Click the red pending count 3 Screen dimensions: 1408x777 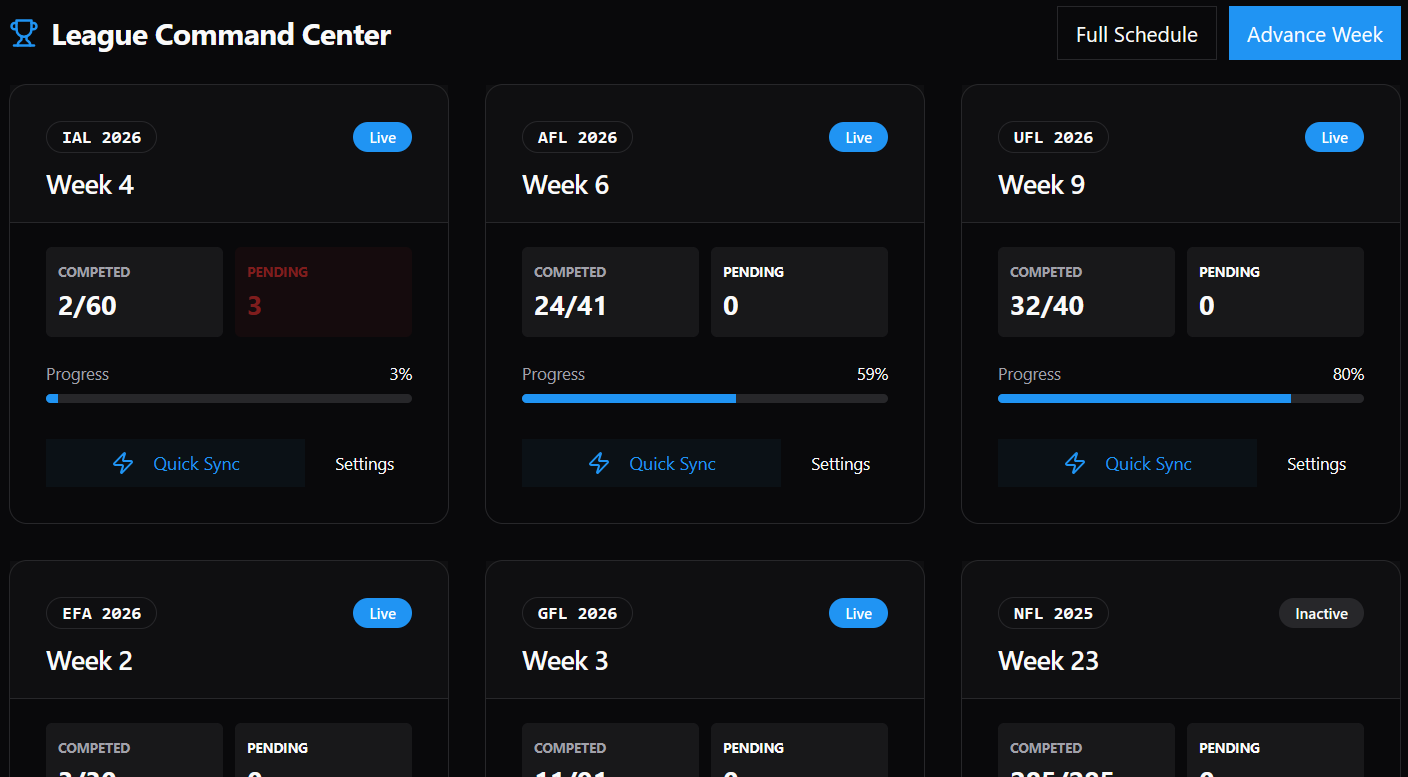254,306
